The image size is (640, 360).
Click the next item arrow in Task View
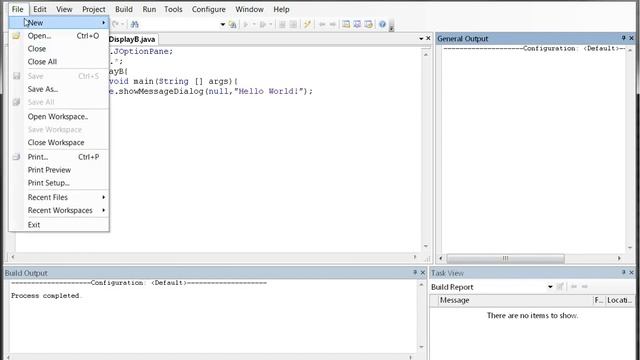584,287
